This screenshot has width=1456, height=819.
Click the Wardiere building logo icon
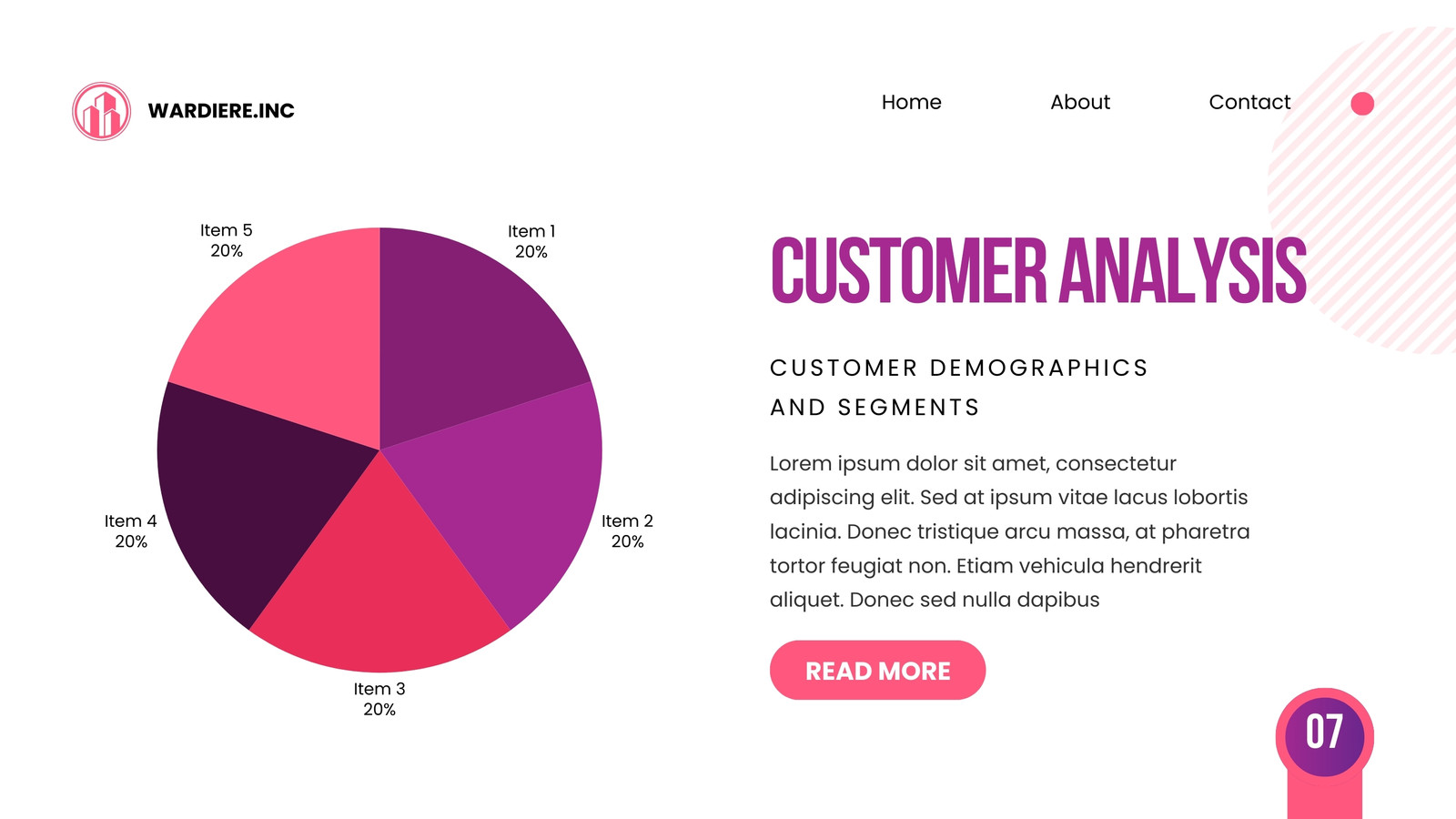pos(101,111)
